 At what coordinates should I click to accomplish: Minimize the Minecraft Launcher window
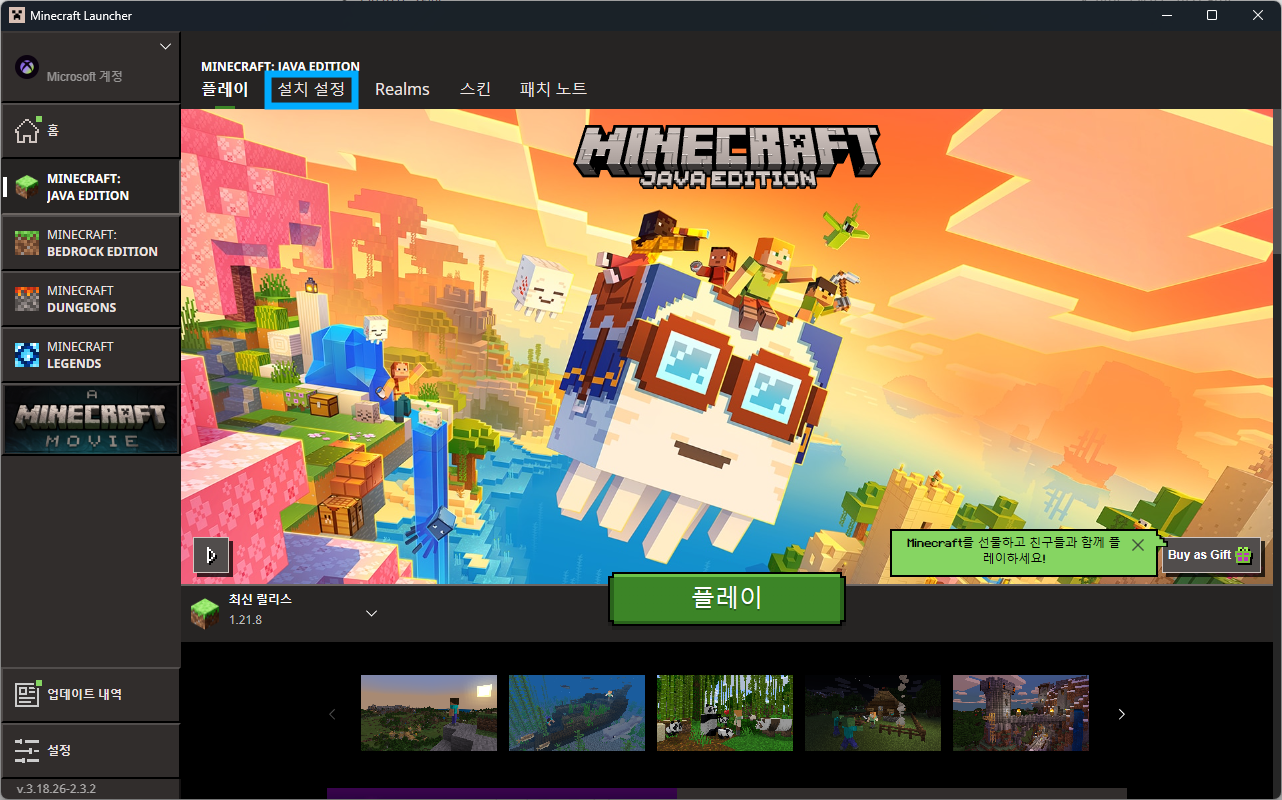click(x=1166, y=15)
